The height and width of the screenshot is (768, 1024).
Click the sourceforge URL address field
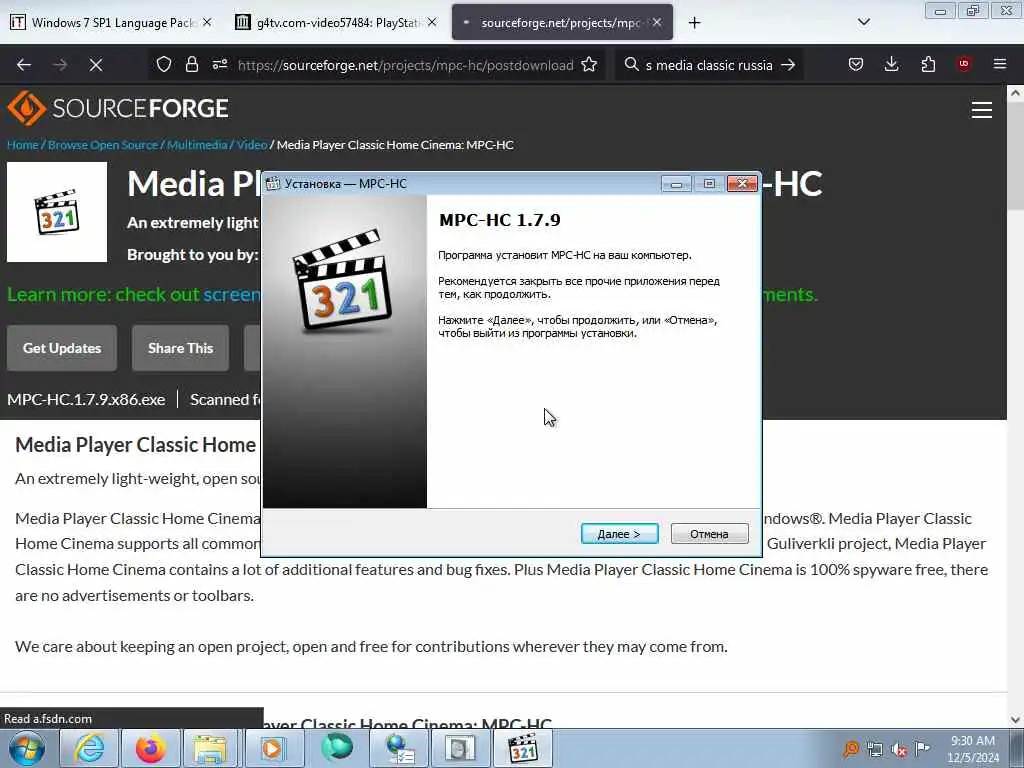coord(405,65)
